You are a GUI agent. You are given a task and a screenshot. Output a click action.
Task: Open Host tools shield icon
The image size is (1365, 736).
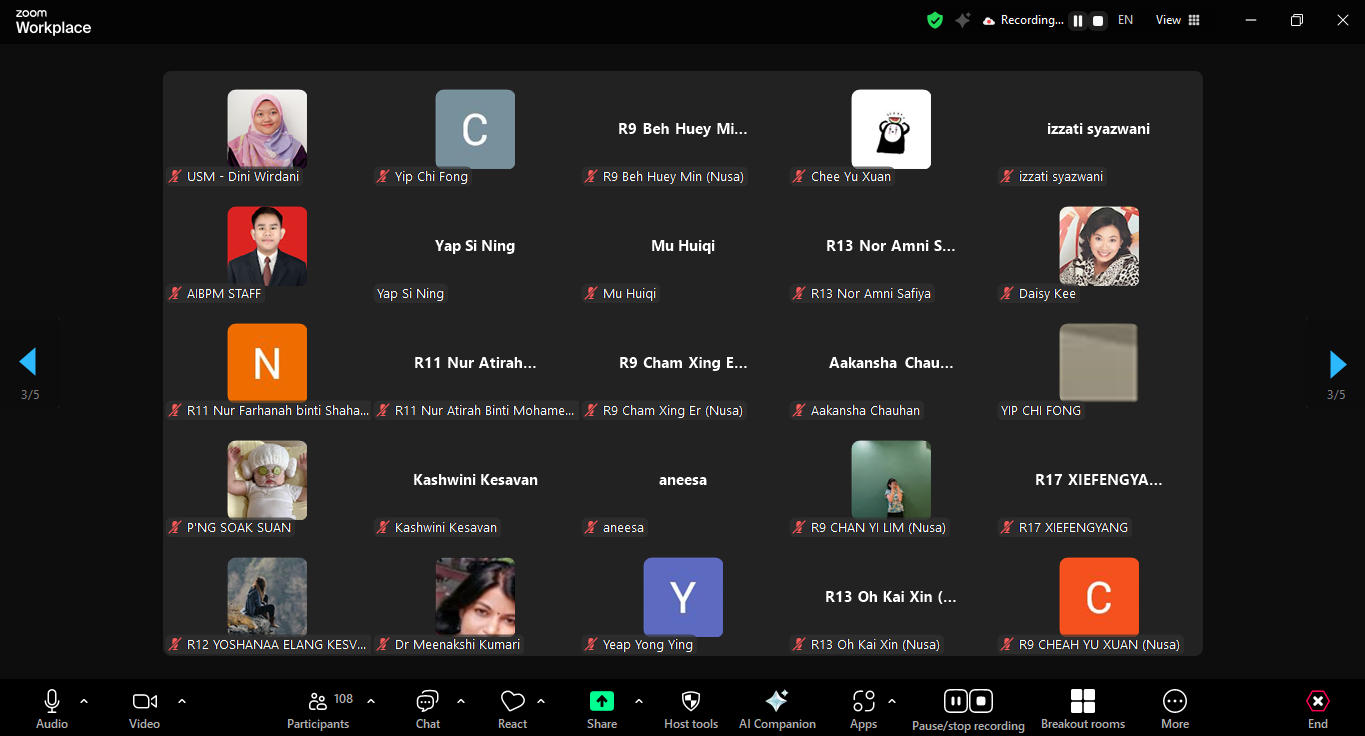click(x=690, y=701)
